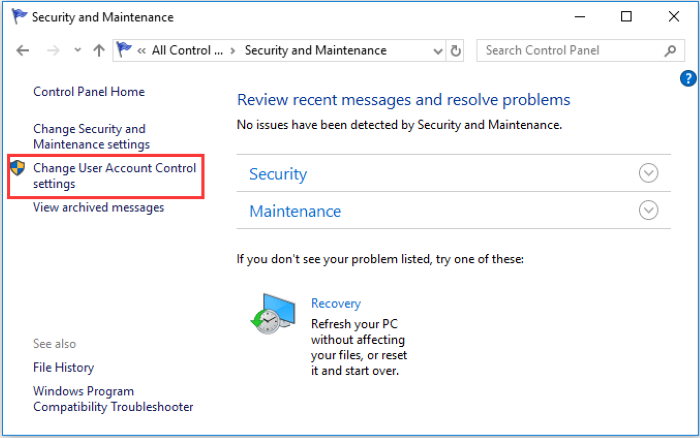The width and height of the screenshot is (700, 438).
Task: Expand the address bar history dropdown
Action: click(438, 51)
